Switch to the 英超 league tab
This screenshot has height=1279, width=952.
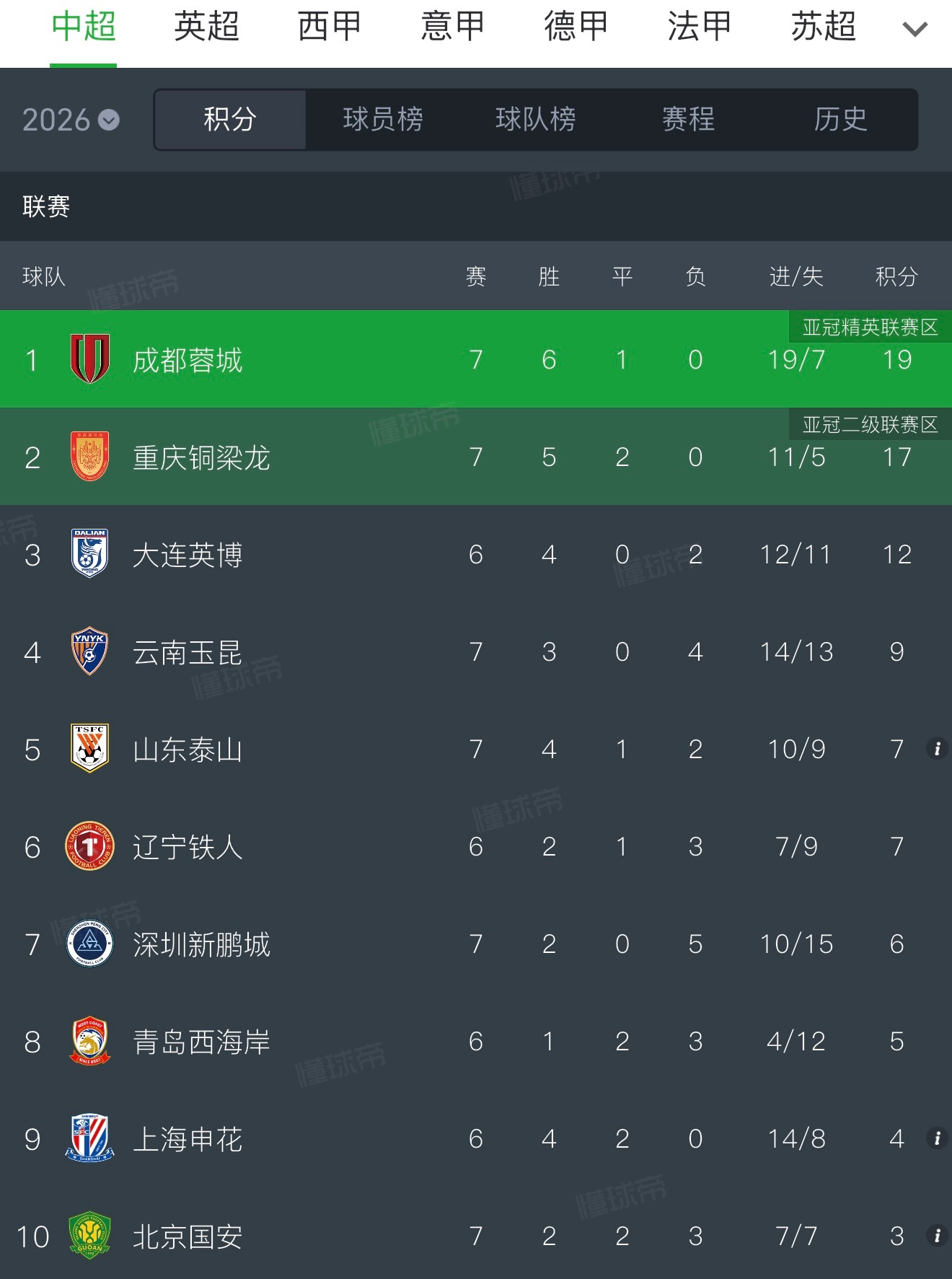206,27
